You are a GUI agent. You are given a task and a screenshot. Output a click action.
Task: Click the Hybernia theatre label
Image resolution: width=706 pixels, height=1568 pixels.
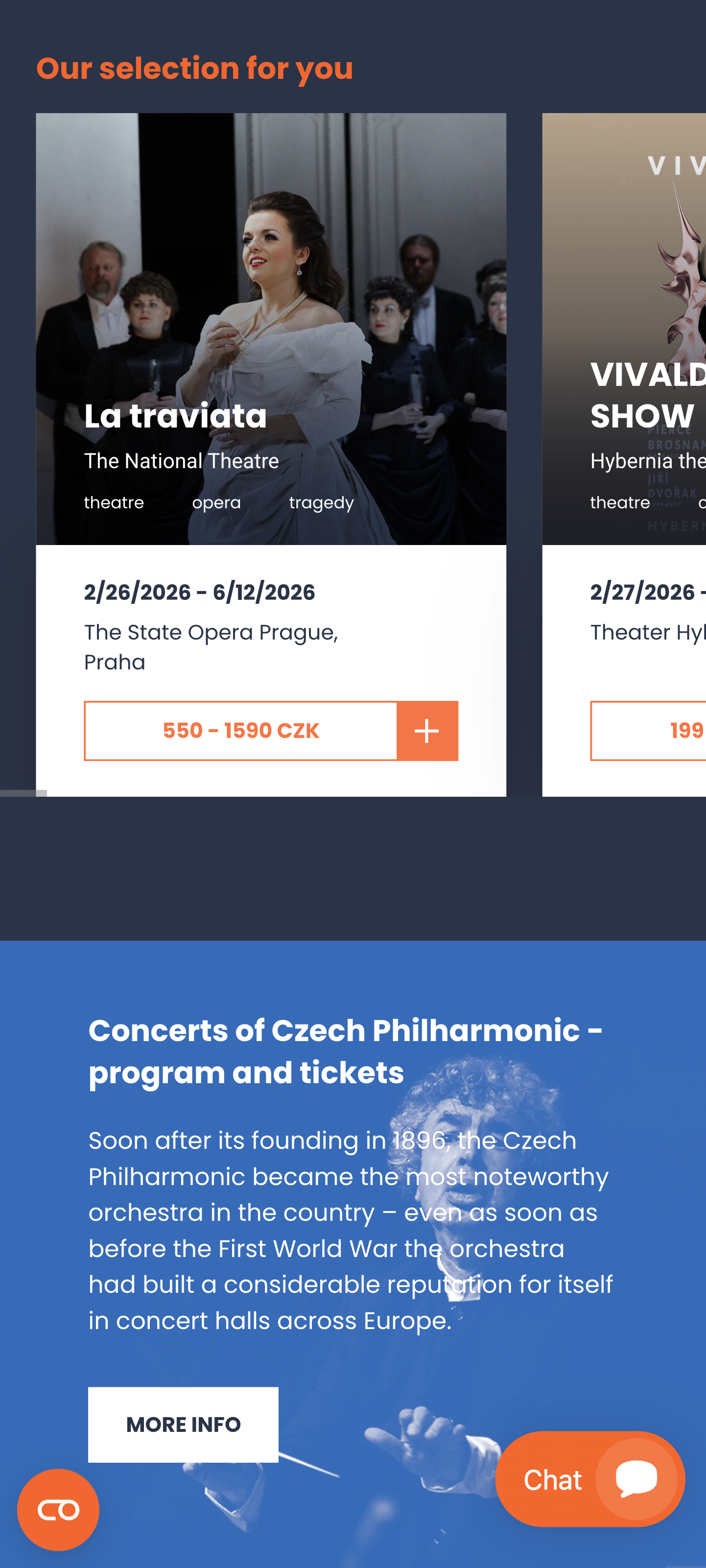(x=648, y=461)
